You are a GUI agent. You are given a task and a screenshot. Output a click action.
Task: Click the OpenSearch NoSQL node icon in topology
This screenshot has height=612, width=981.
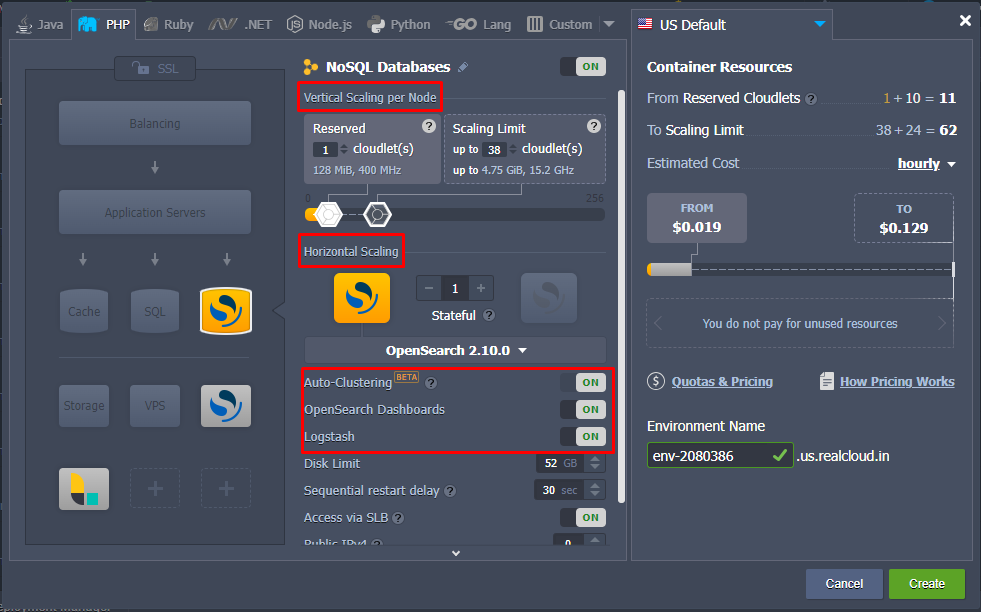click(x=226, y=311)
